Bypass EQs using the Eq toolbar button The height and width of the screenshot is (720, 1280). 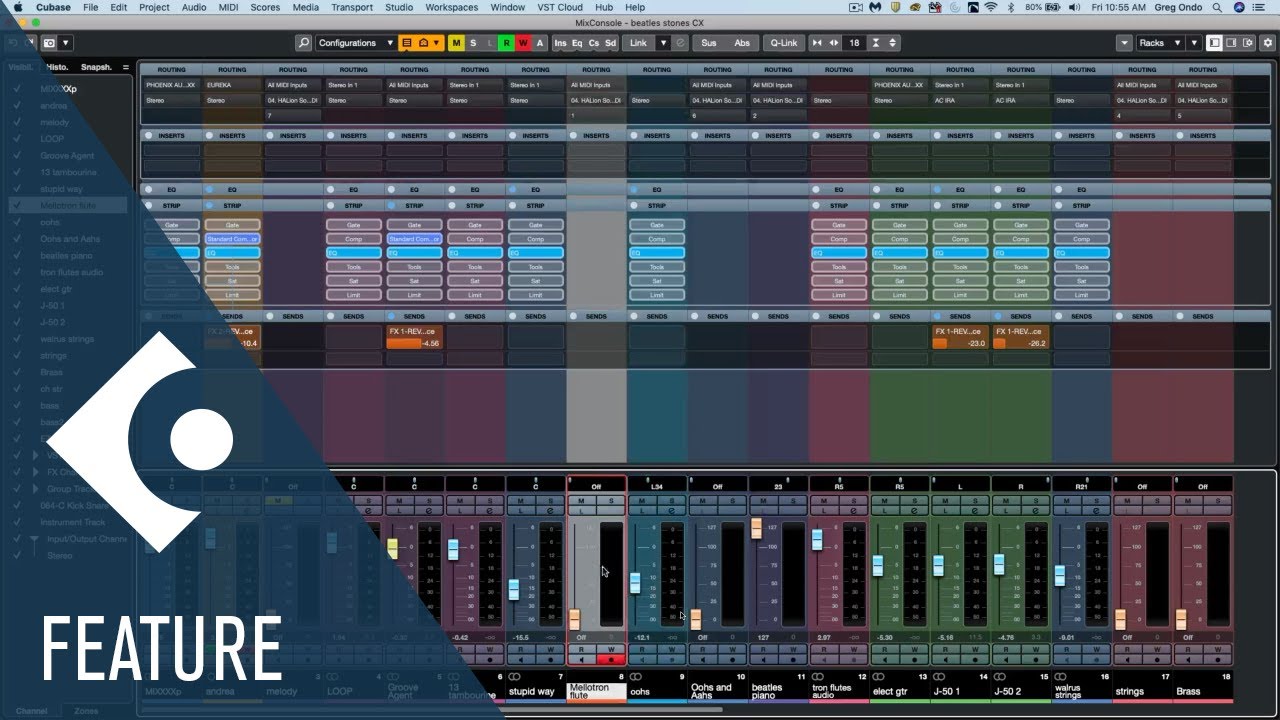point(577,43)
